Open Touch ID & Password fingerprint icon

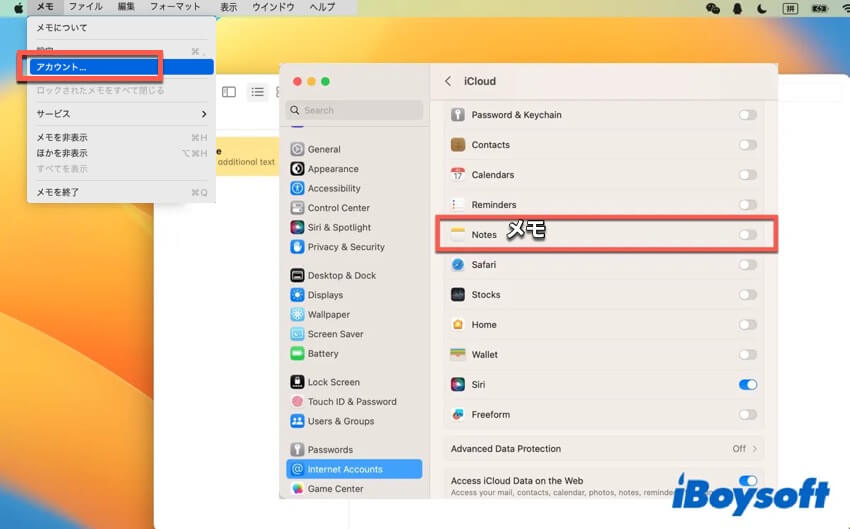point(297,402)
